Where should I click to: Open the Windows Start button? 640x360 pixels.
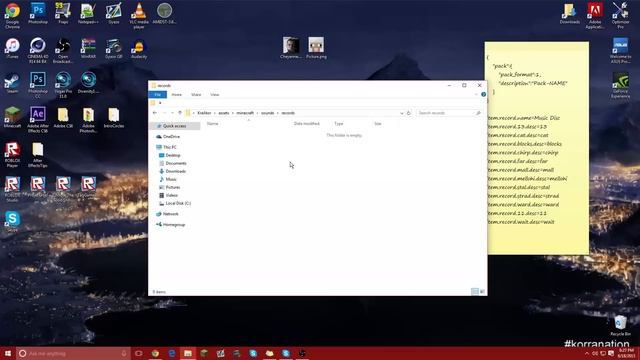pos(8,353)
